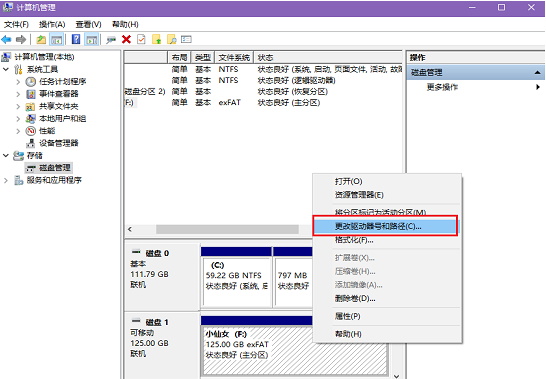This screenshot has height=379, width=546.
Task: Choose 格式化(F)... in the context menu
Action: pos(354,240)
